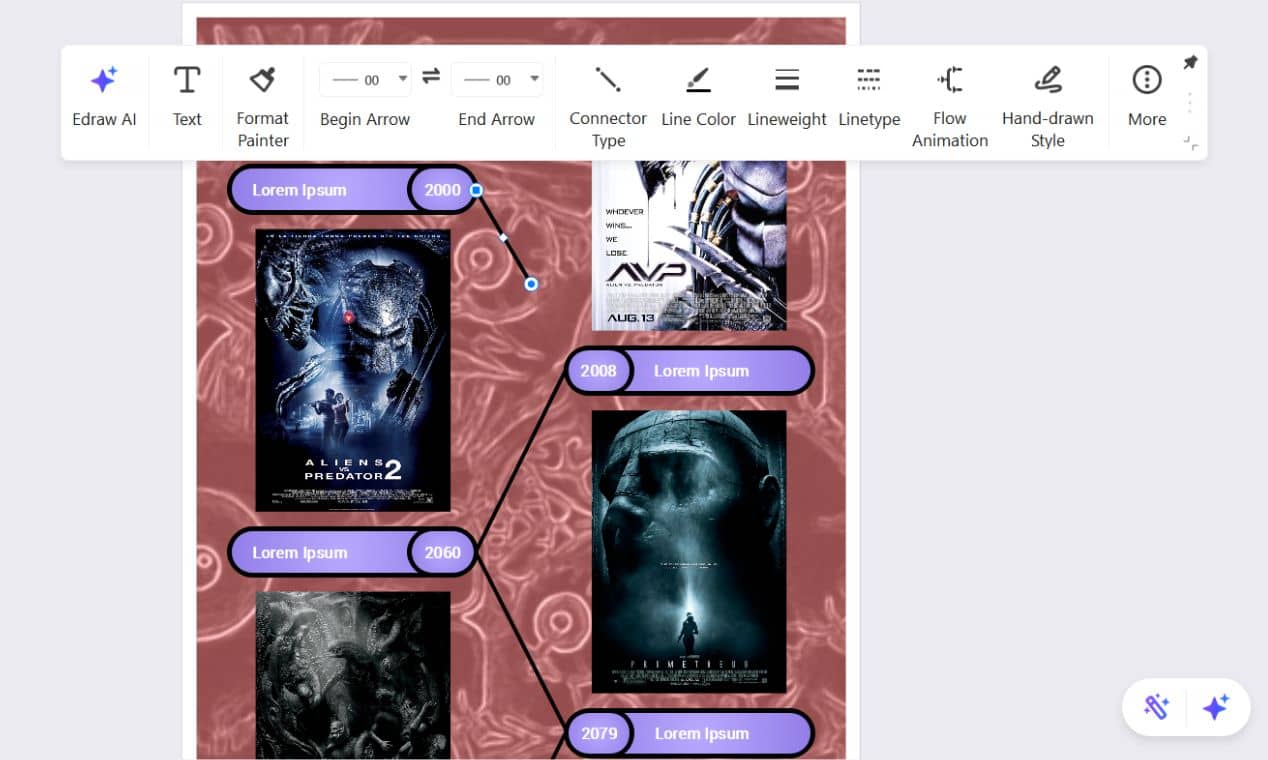This screenshot has height=760, width=1268.
Task: Click the vertical dots toolbar drag grip
Action: (x=1190, y=103)
